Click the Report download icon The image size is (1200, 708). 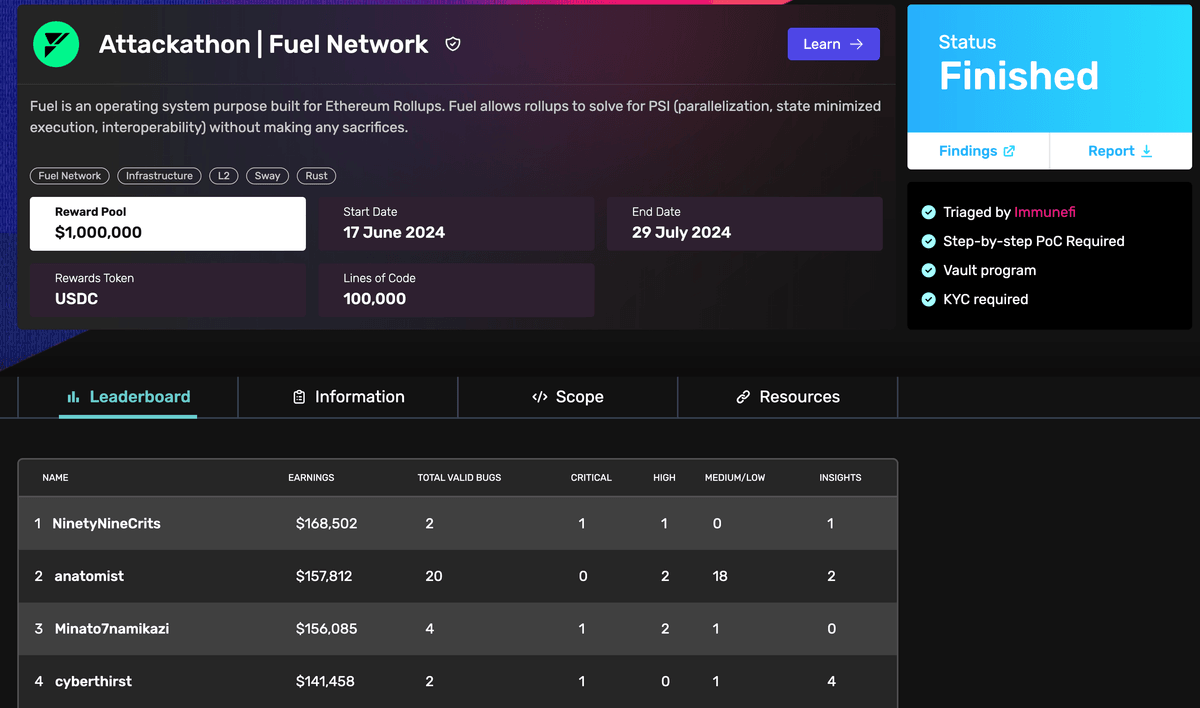[x=1147, y=151]
